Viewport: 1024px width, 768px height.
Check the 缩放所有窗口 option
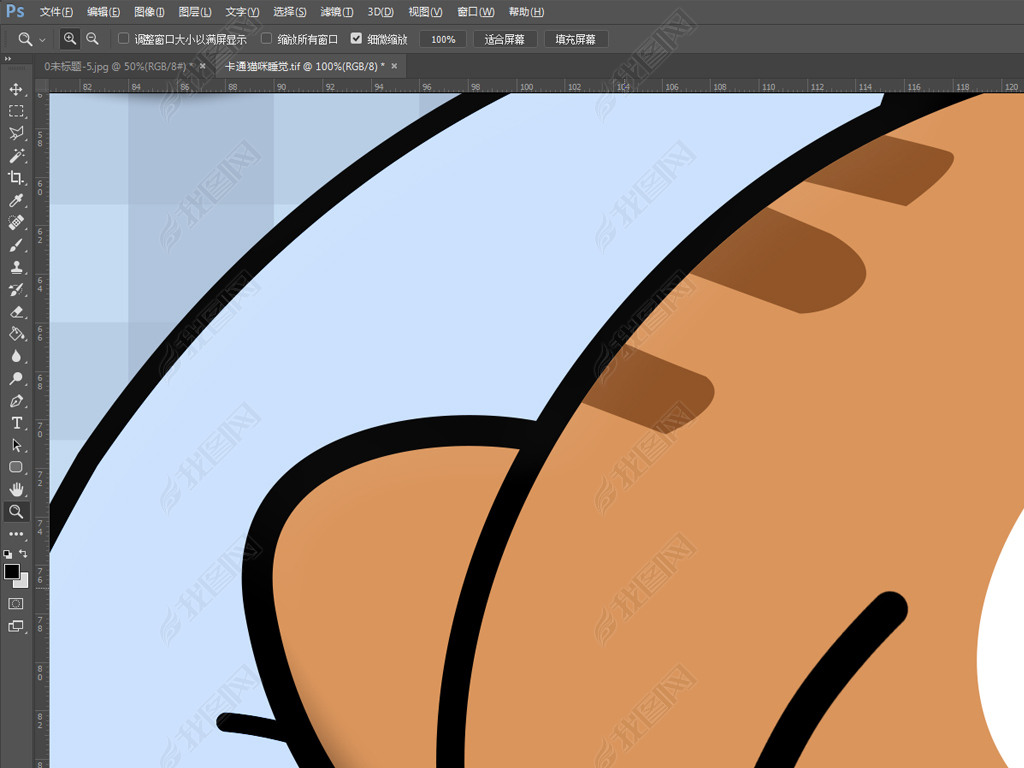pos(266,39)
